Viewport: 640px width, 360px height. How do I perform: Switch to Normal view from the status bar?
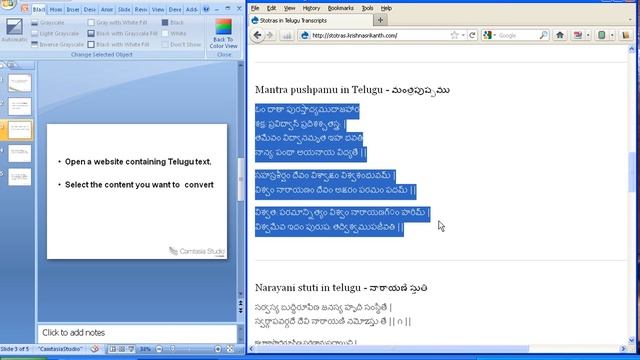coord(113,349)
